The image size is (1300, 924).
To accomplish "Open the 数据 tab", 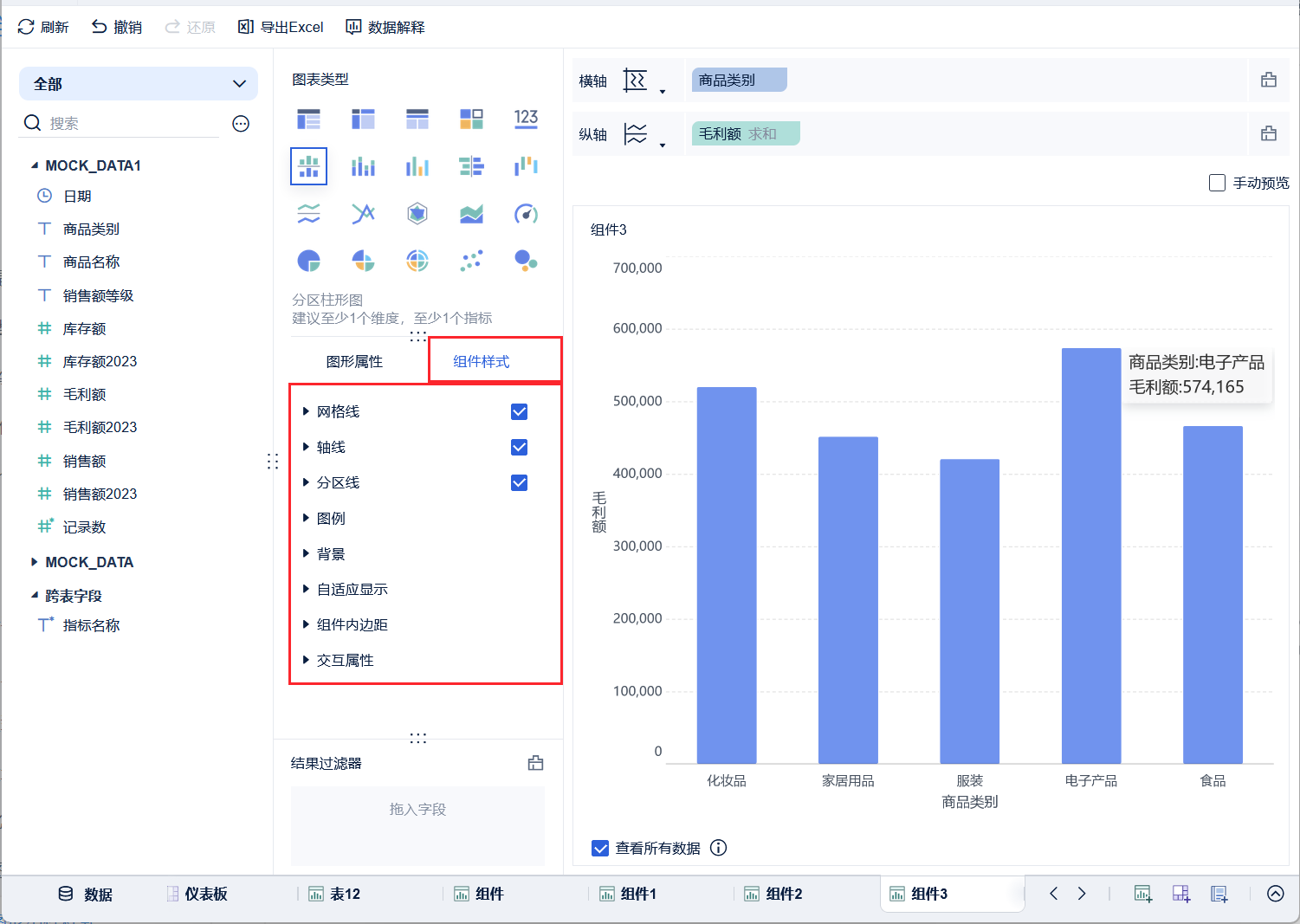I will pyautogui.click(x=85, y=894).
